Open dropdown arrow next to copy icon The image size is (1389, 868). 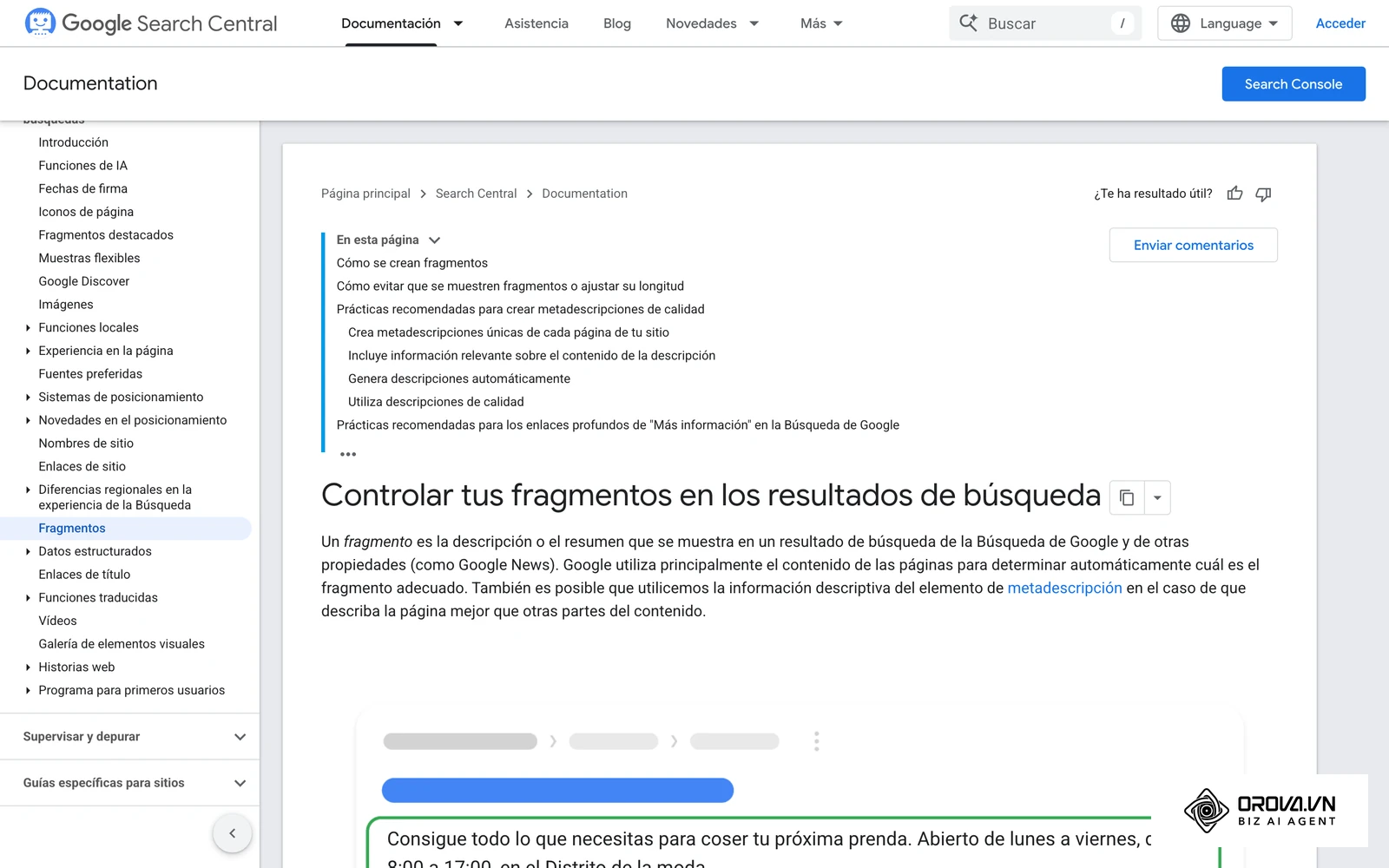[1157, 498]
